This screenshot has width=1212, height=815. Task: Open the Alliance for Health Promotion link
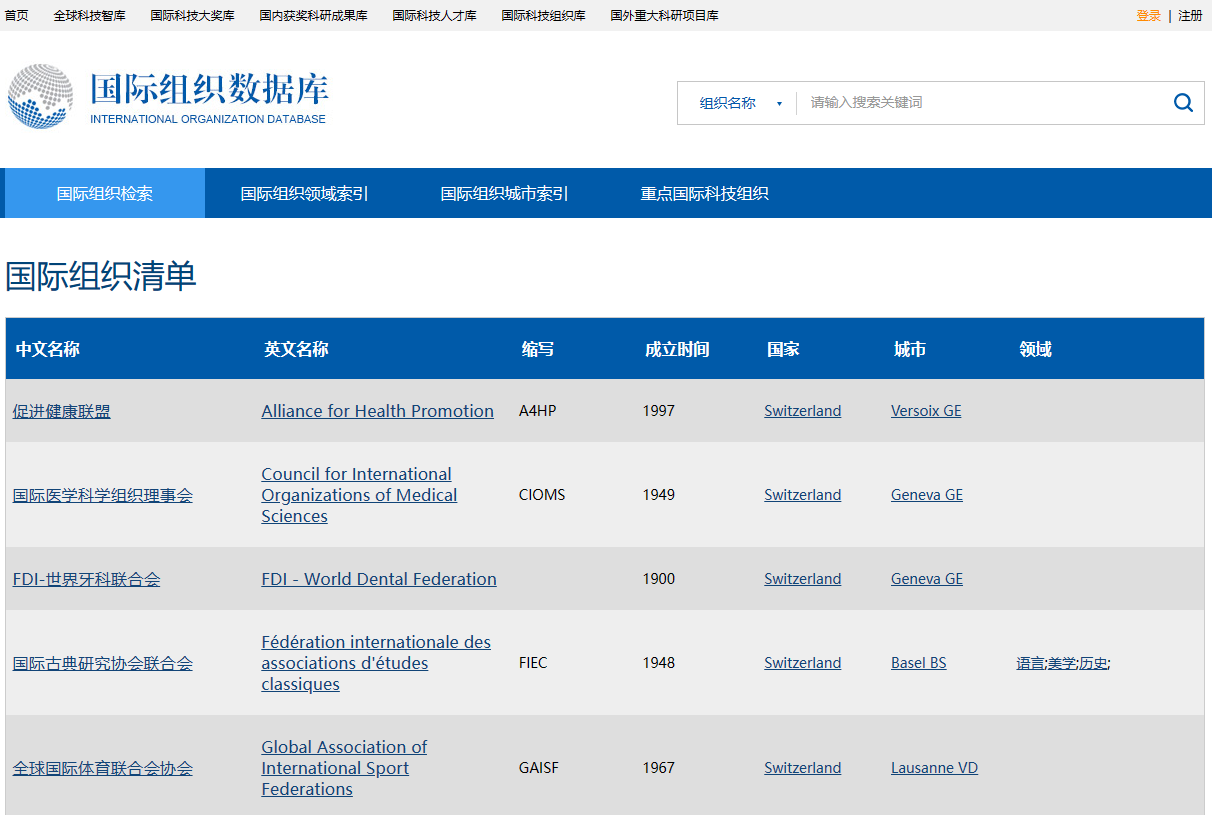tap(377, 411)
